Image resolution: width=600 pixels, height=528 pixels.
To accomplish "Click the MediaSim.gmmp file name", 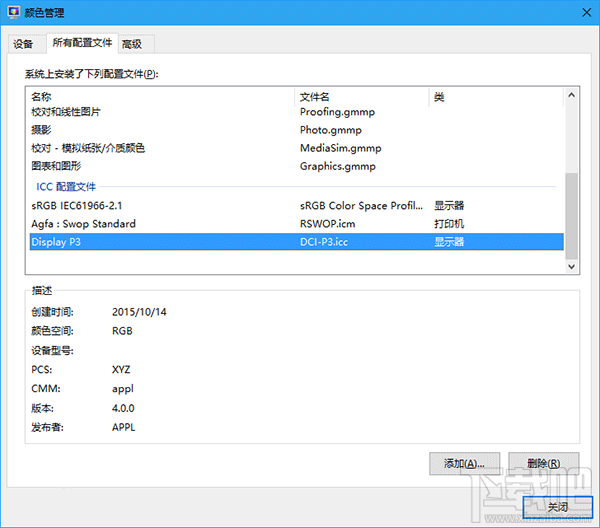I will [341, 148].
